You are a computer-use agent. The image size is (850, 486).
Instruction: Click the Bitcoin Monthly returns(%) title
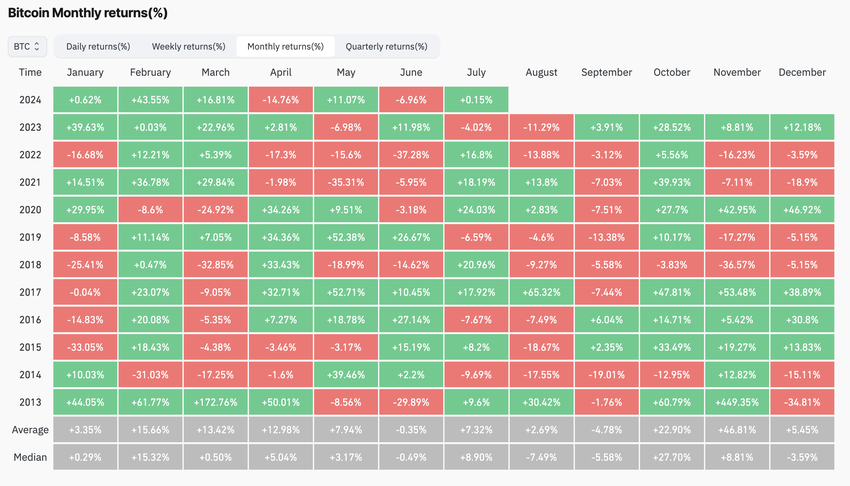pyautogui.click(x=88, y=13)
